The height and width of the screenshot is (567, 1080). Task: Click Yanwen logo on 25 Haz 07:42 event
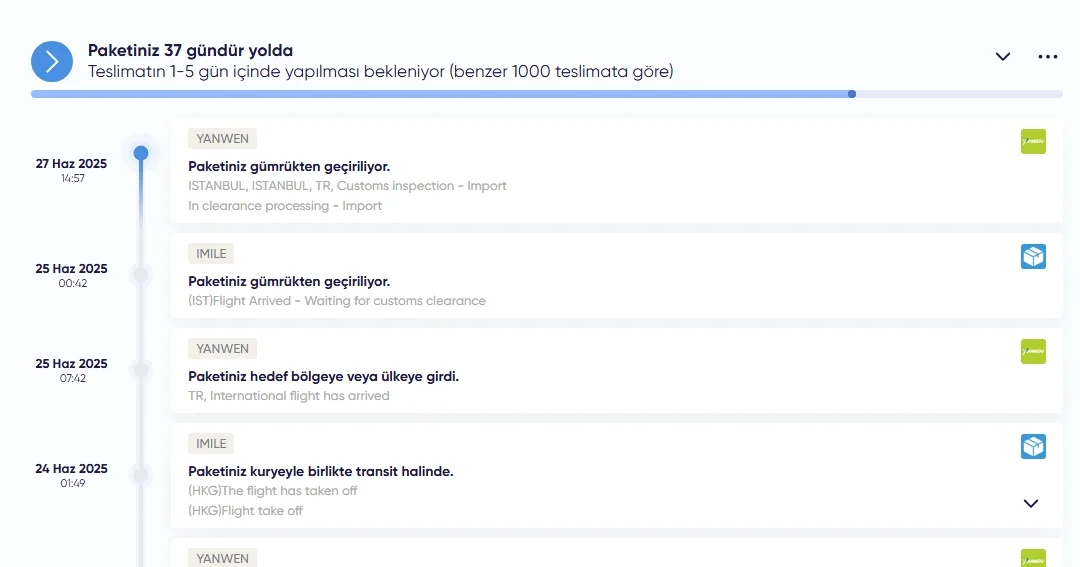(1033, 352)
